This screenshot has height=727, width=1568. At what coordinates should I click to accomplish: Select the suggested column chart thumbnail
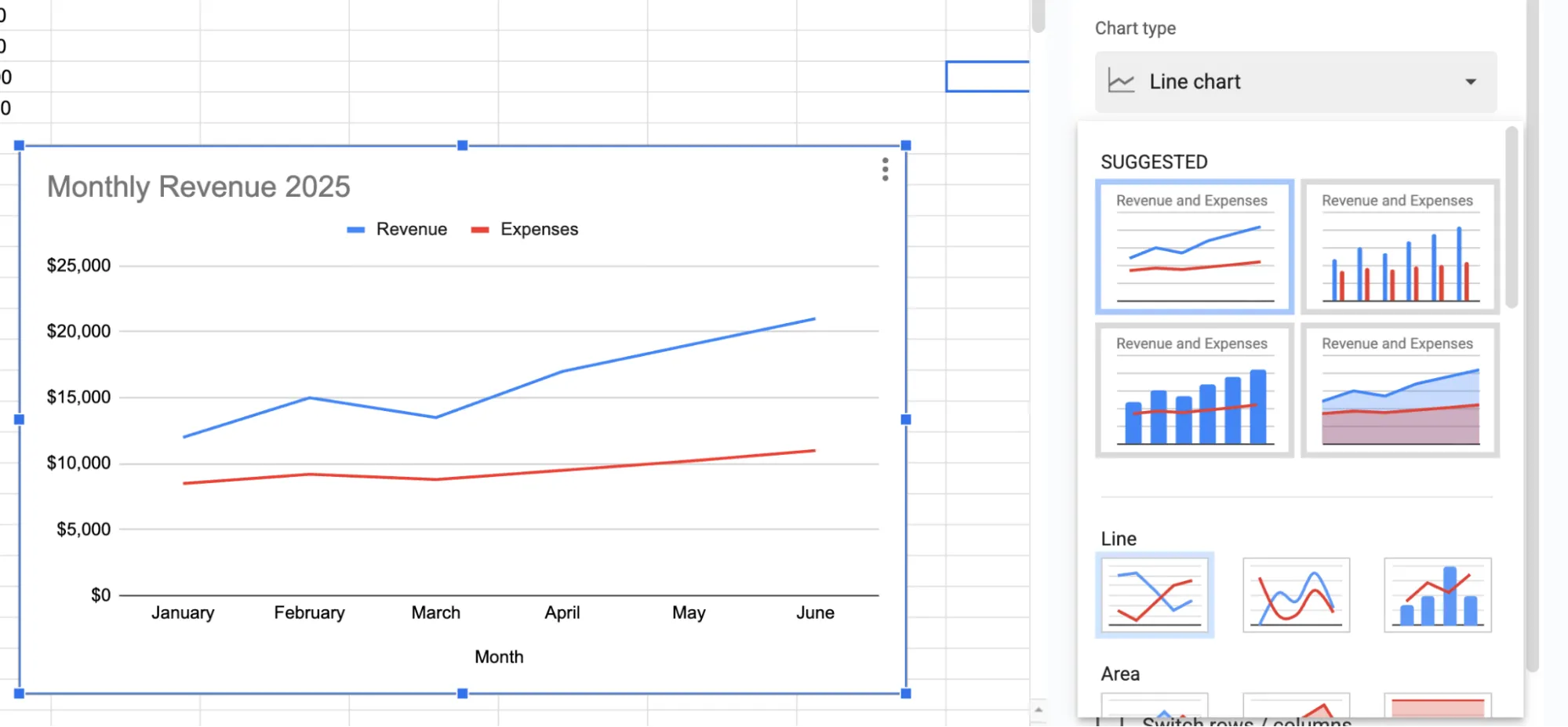1399,247
